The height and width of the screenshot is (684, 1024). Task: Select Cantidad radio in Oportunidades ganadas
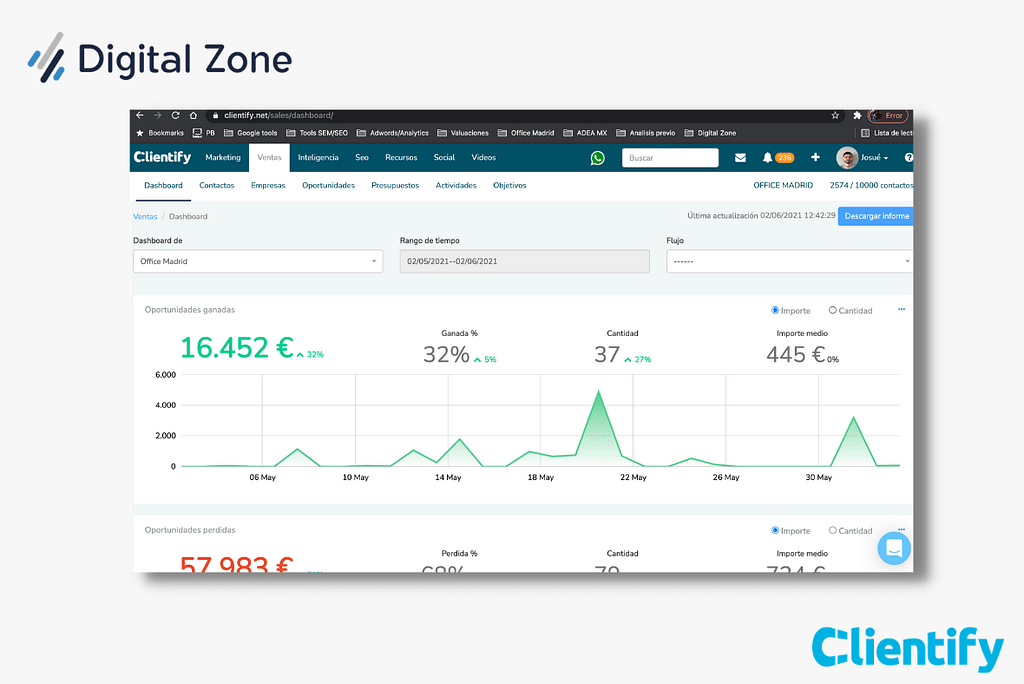[x=833, y=311]
